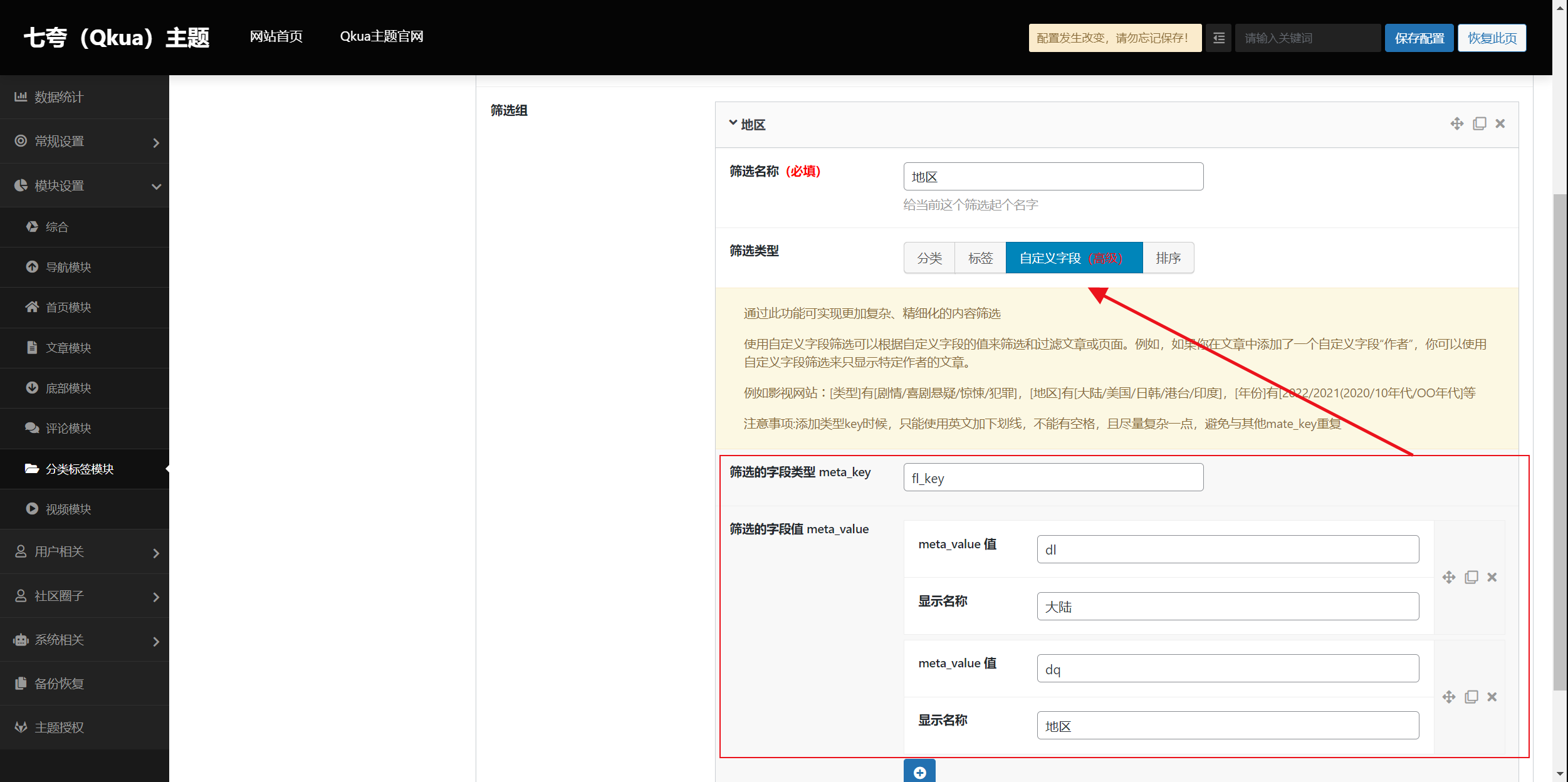Open 主题授权 sidebar item
Viewport: 1568px width, 782px height.
(85, 727)
